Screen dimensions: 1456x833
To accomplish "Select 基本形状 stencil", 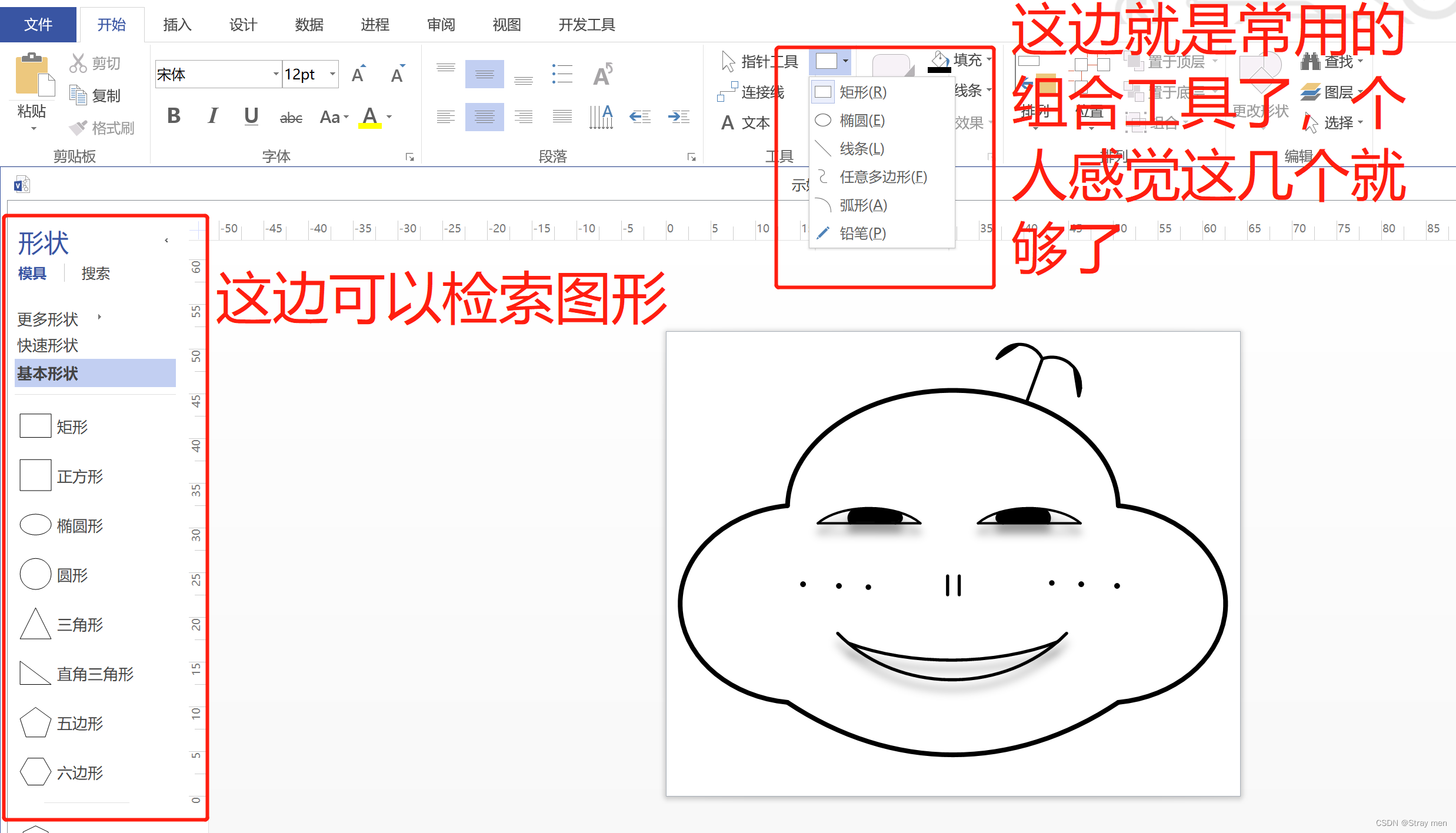I will click(x=95, y=373).
